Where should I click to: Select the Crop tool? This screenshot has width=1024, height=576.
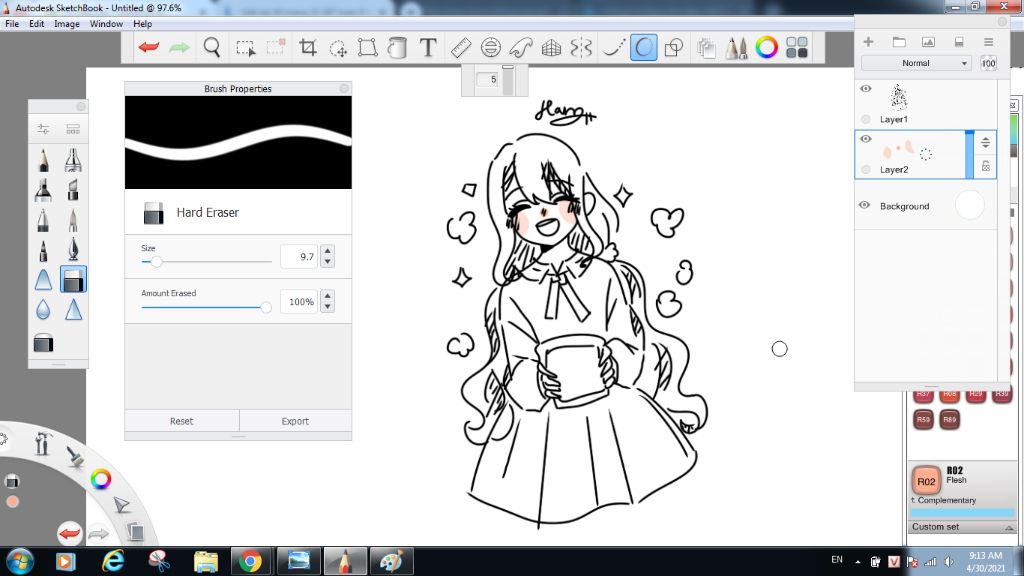308,47
